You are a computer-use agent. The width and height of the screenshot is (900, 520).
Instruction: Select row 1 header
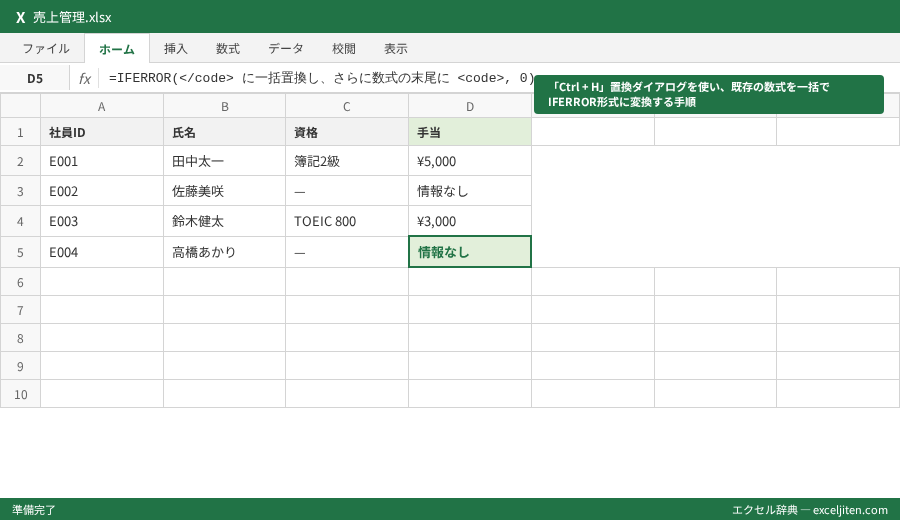click(x=20, y=132)
